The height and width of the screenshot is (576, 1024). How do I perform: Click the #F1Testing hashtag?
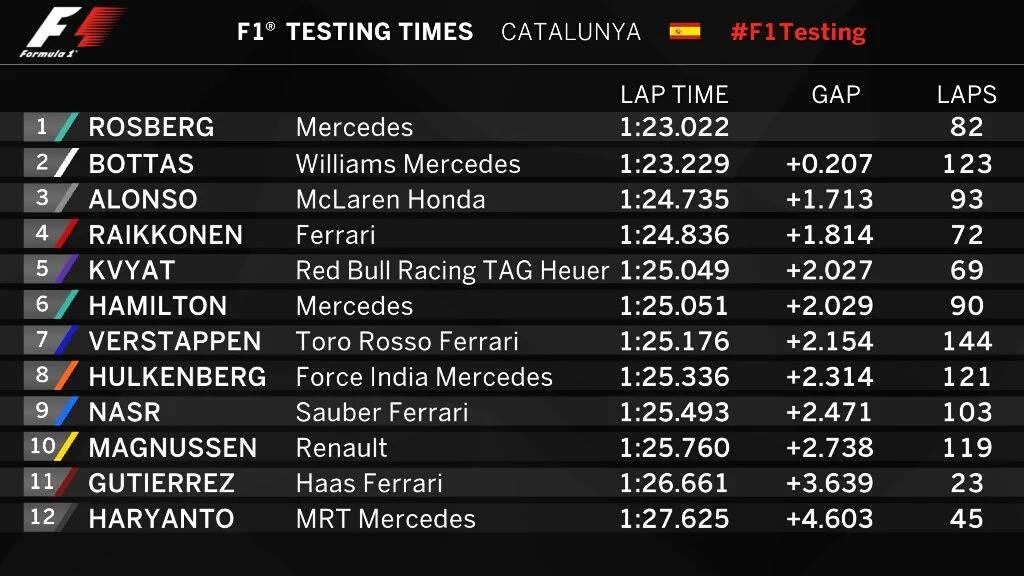pos(798,31)
